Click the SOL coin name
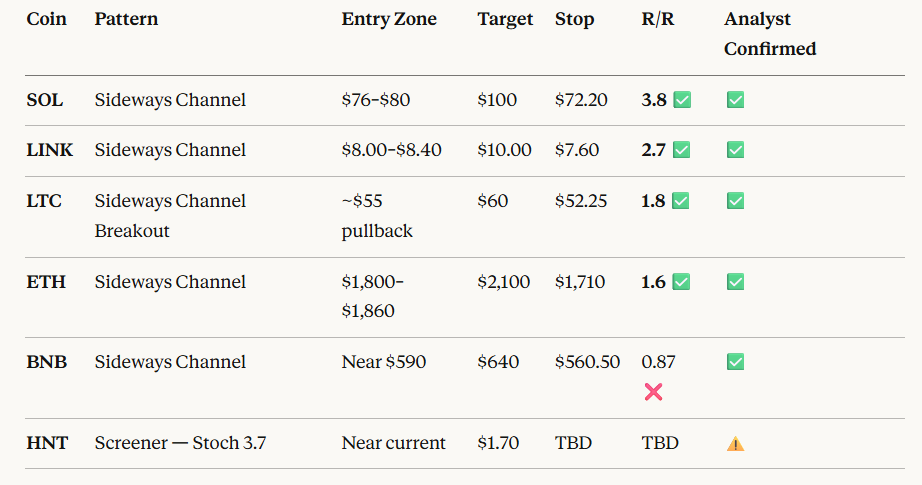 click(x=45, y=100)
